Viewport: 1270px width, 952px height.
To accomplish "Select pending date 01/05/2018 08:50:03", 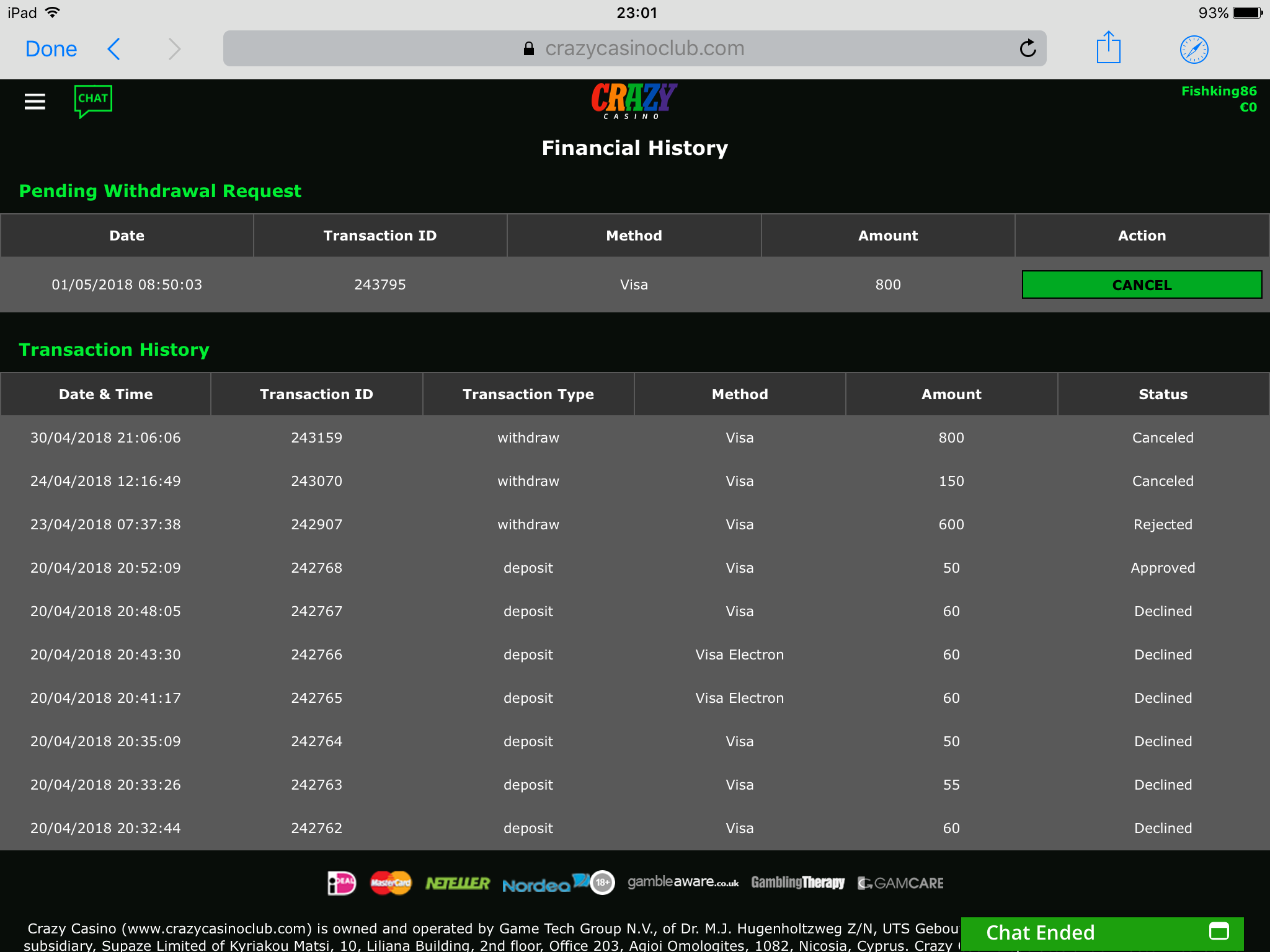I will [127, 284].
